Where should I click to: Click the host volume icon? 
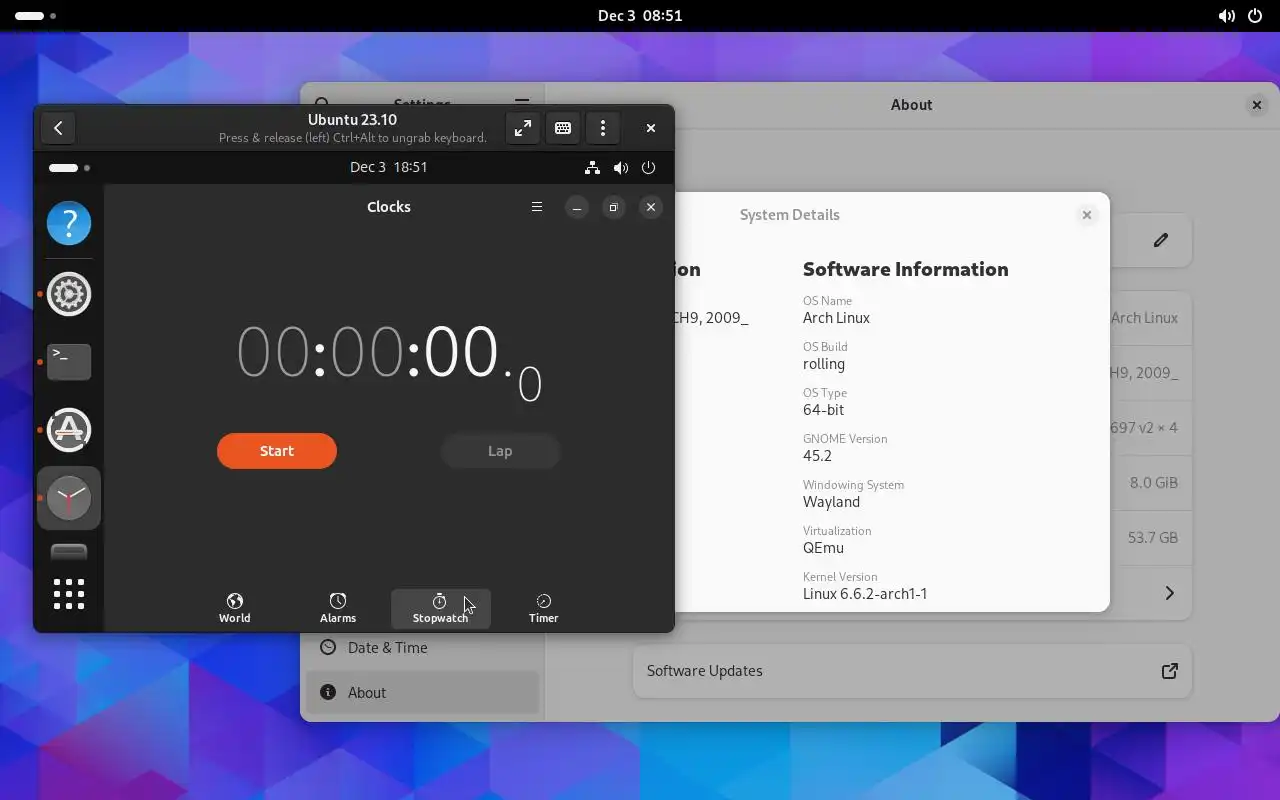tap(1226, 16)
